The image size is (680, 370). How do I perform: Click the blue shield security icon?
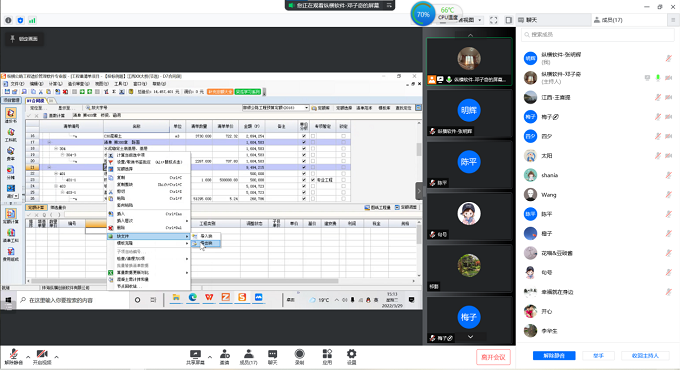(20, 20)
